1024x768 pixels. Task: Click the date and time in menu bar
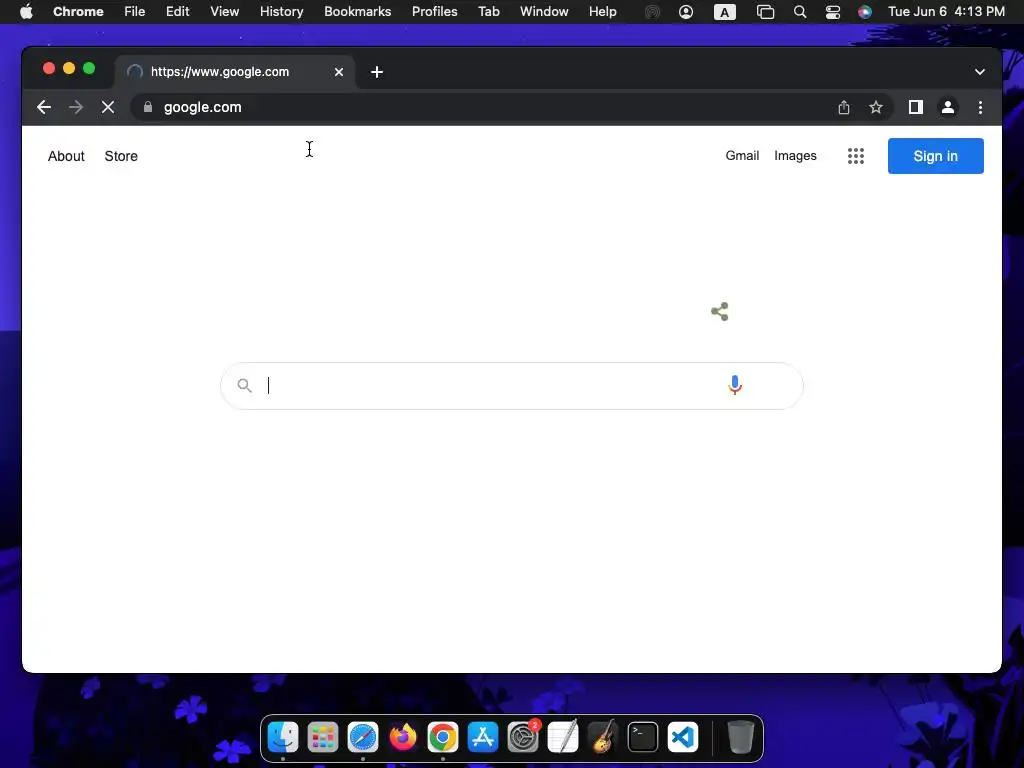[946, 11]
